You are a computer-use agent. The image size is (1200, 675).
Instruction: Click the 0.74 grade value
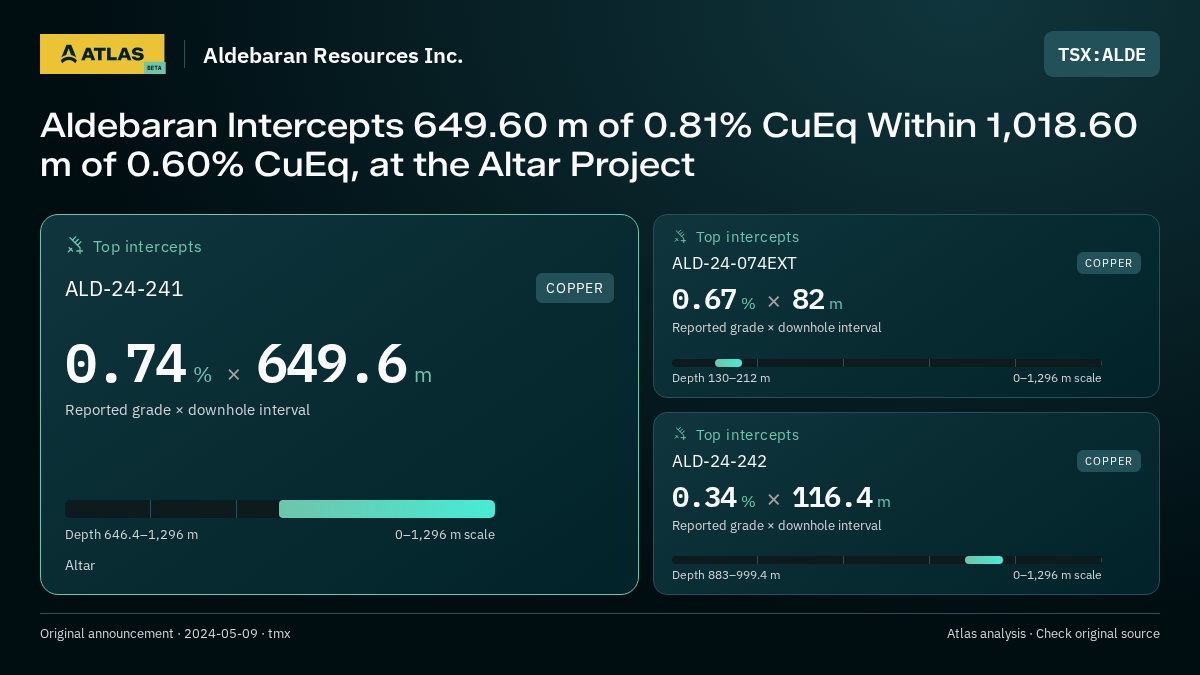tap(126, 364)
